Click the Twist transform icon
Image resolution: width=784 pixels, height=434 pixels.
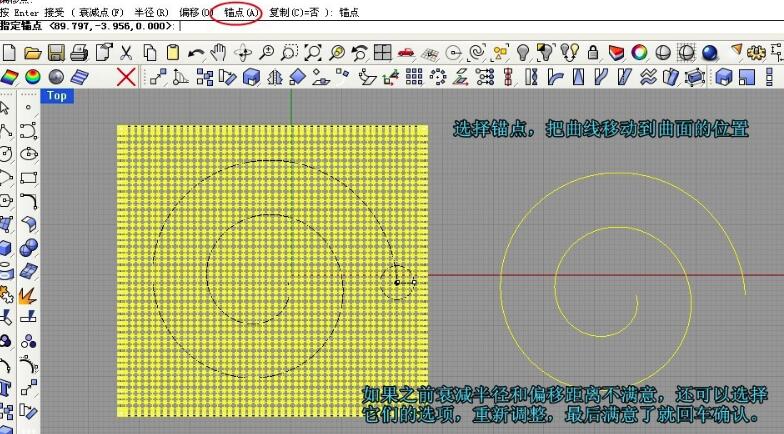coord(532,77)
